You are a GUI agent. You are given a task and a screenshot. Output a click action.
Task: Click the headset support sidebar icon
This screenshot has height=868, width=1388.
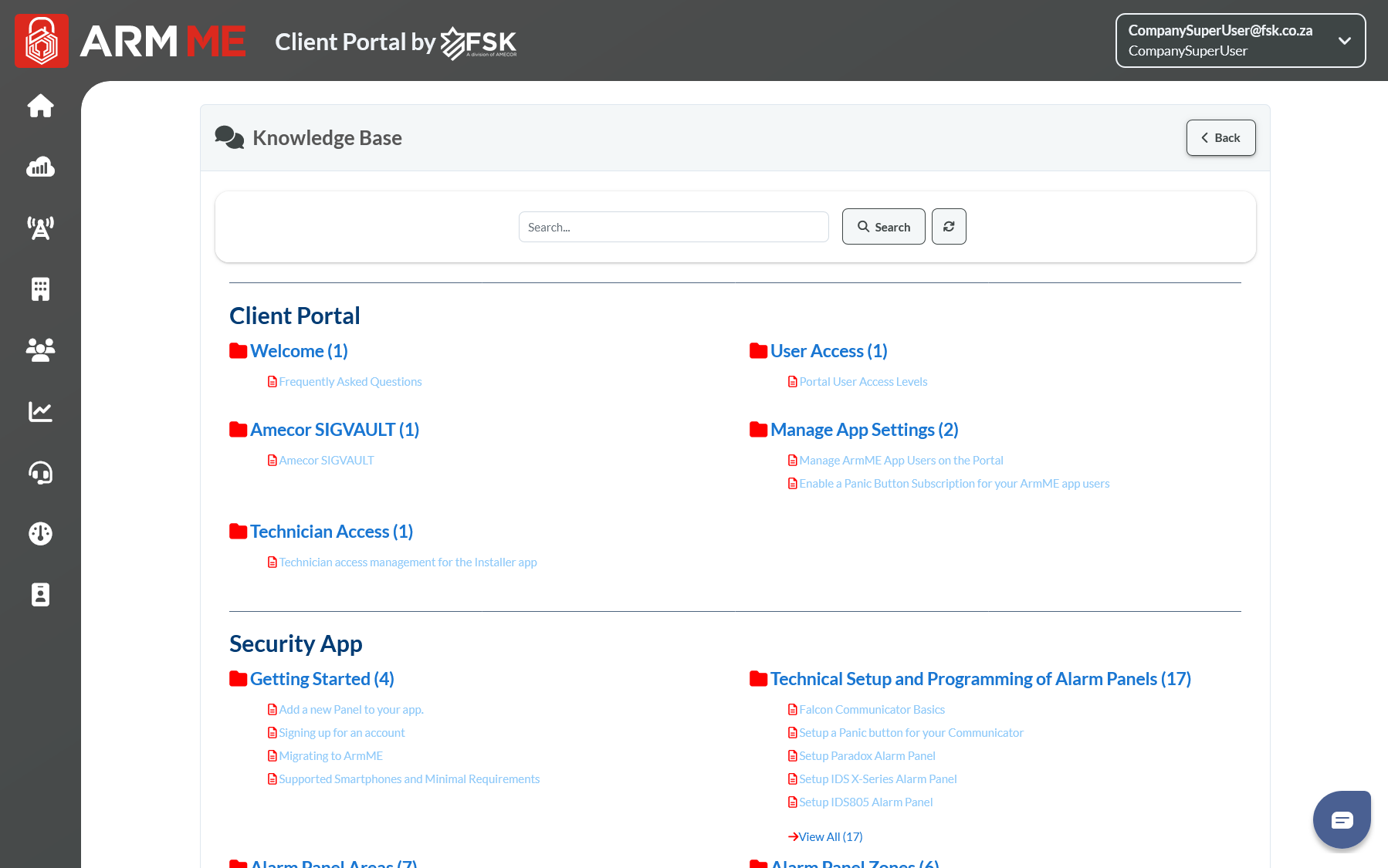[40, 472]
